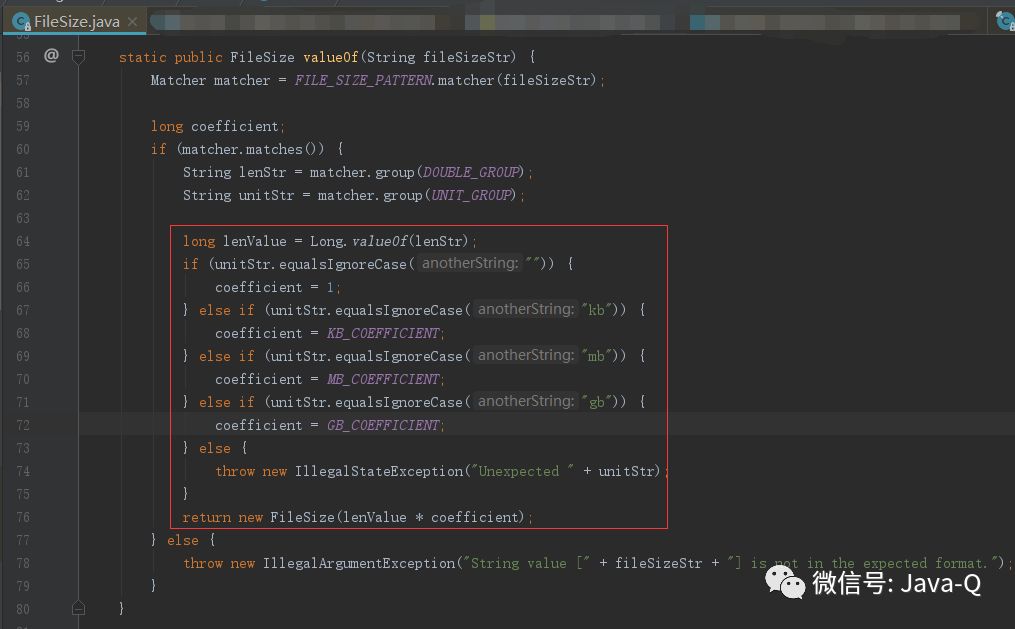Click line number 64 in the gutter
The height and width of the screenshot is (629, 1015).
click(x=23, y=241)
